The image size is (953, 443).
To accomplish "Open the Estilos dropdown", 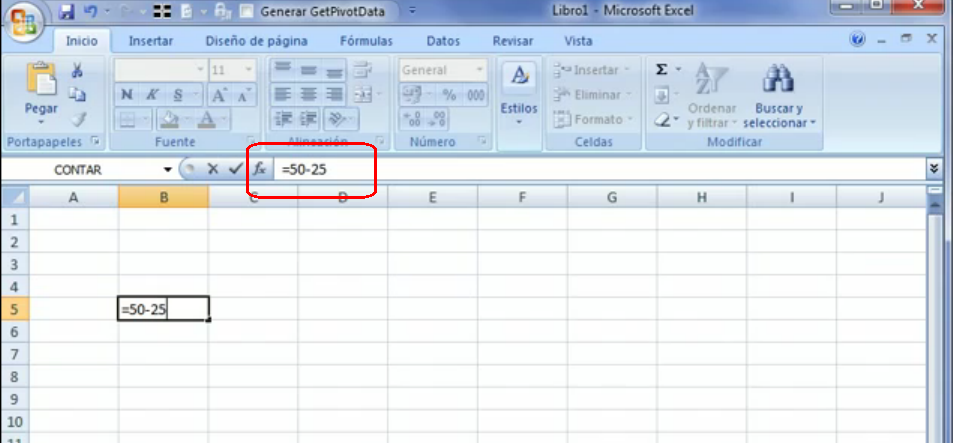I will point(518,122).
